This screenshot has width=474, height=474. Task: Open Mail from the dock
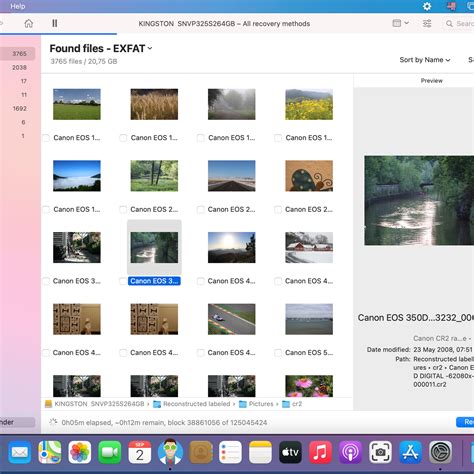(x=20, y=452)
